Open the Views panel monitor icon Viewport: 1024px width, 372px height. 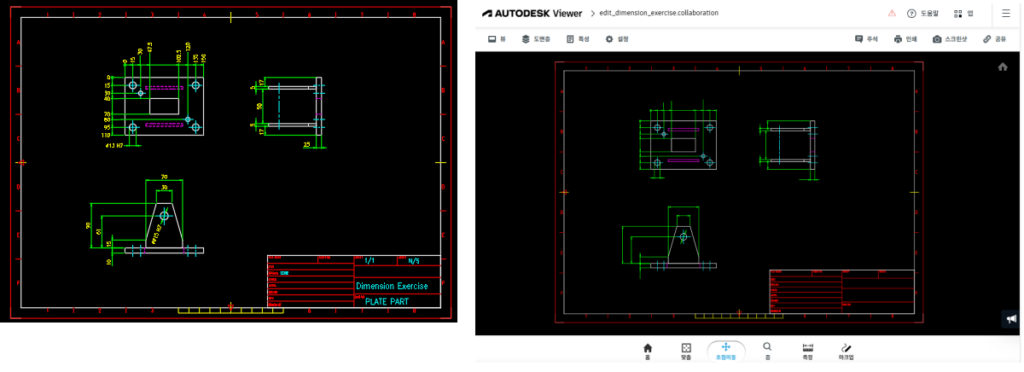coord(497,39)
